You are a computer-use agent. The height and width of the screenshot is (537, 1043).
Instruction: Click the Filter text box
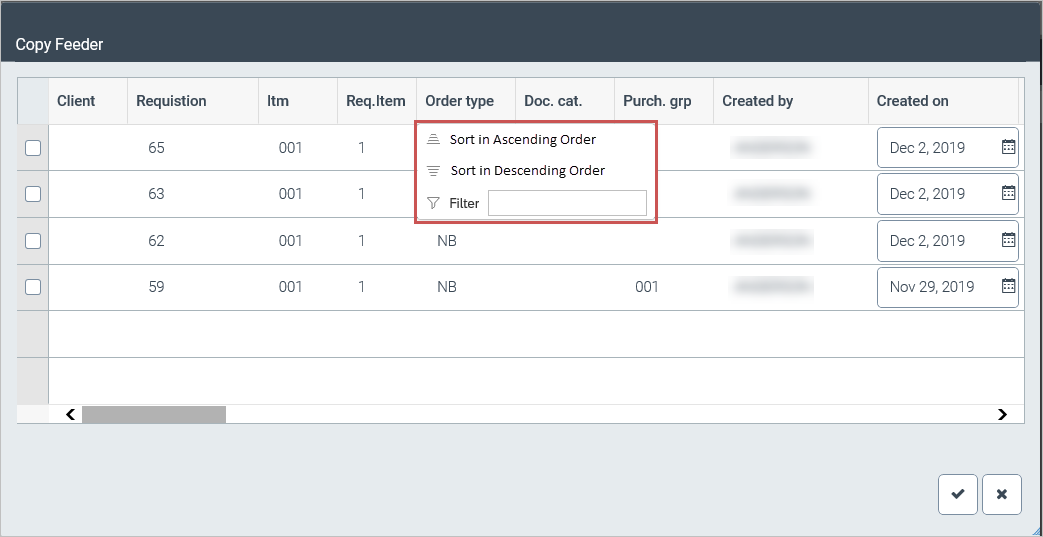(x=567, y=204)
